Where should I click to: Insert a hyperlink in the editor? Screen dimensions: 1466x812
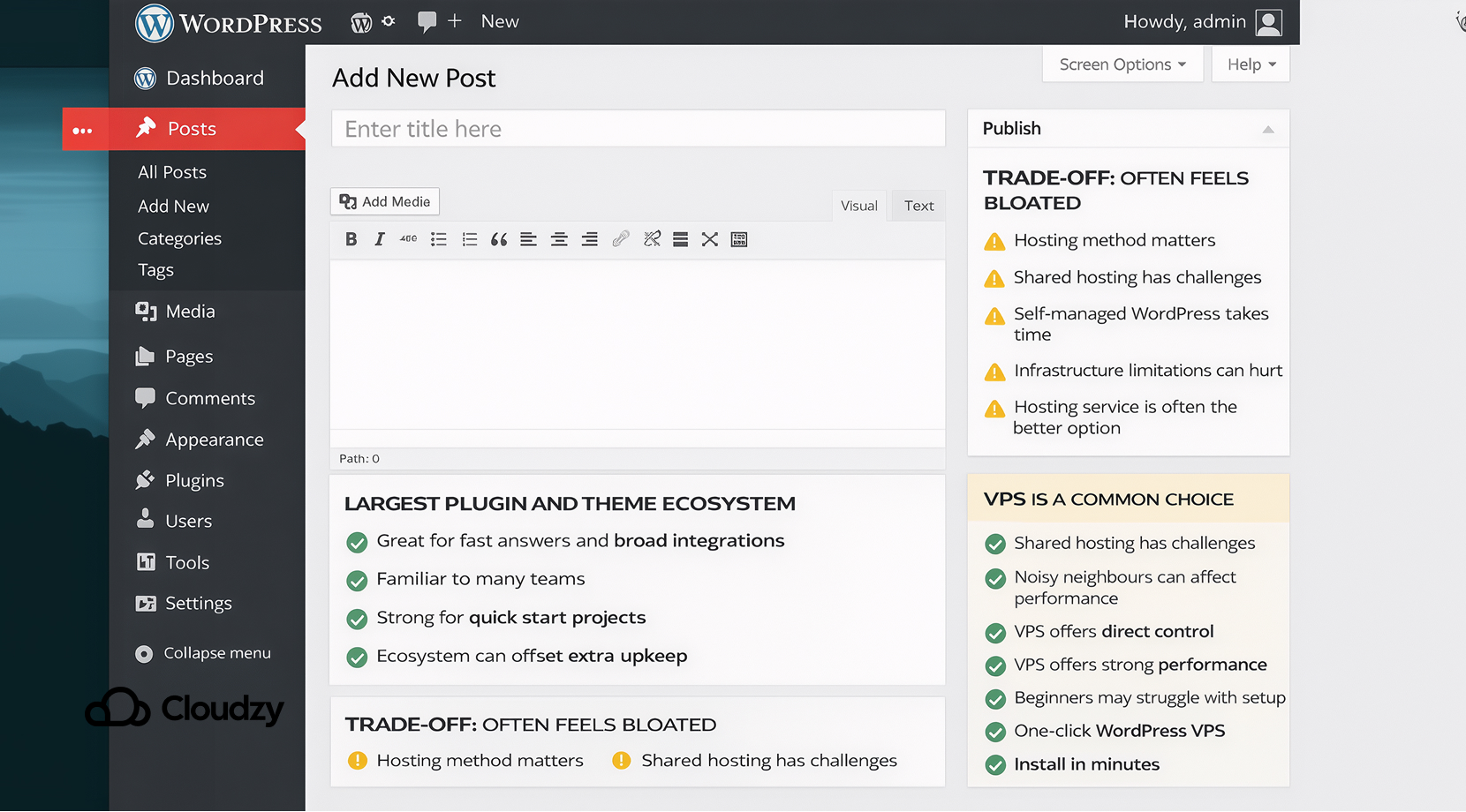[621, 239]
